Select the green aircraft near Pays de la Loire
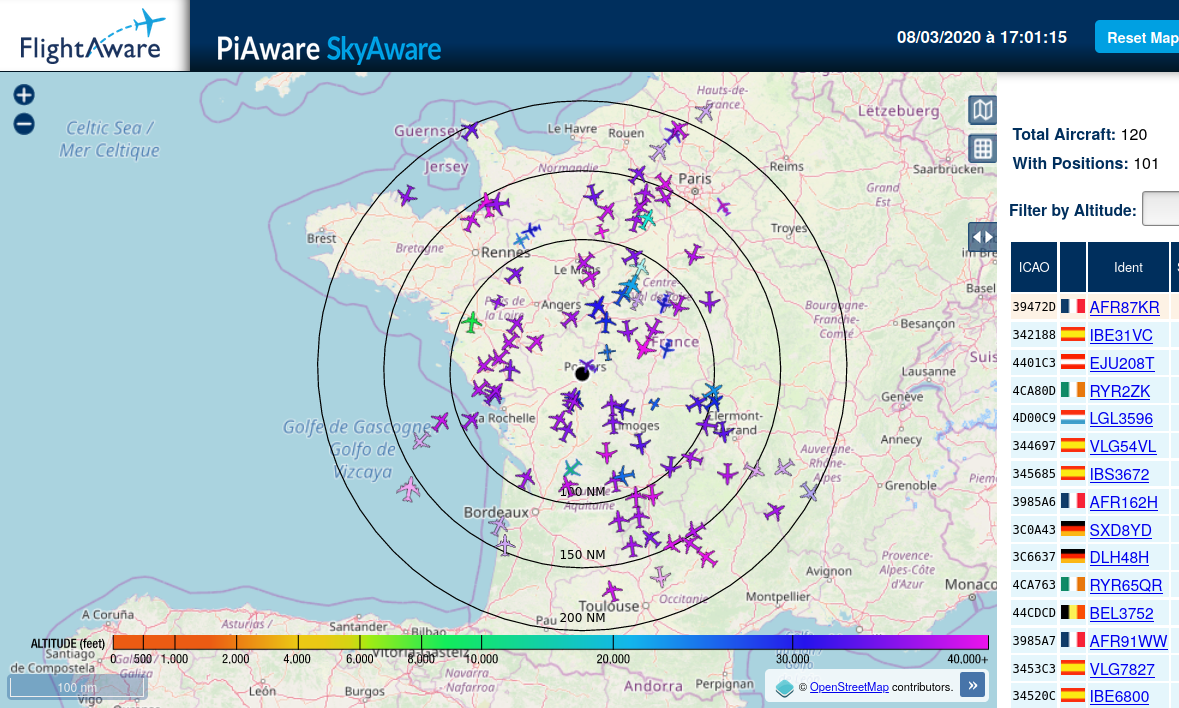1179x708 pixels. (471, 323)
